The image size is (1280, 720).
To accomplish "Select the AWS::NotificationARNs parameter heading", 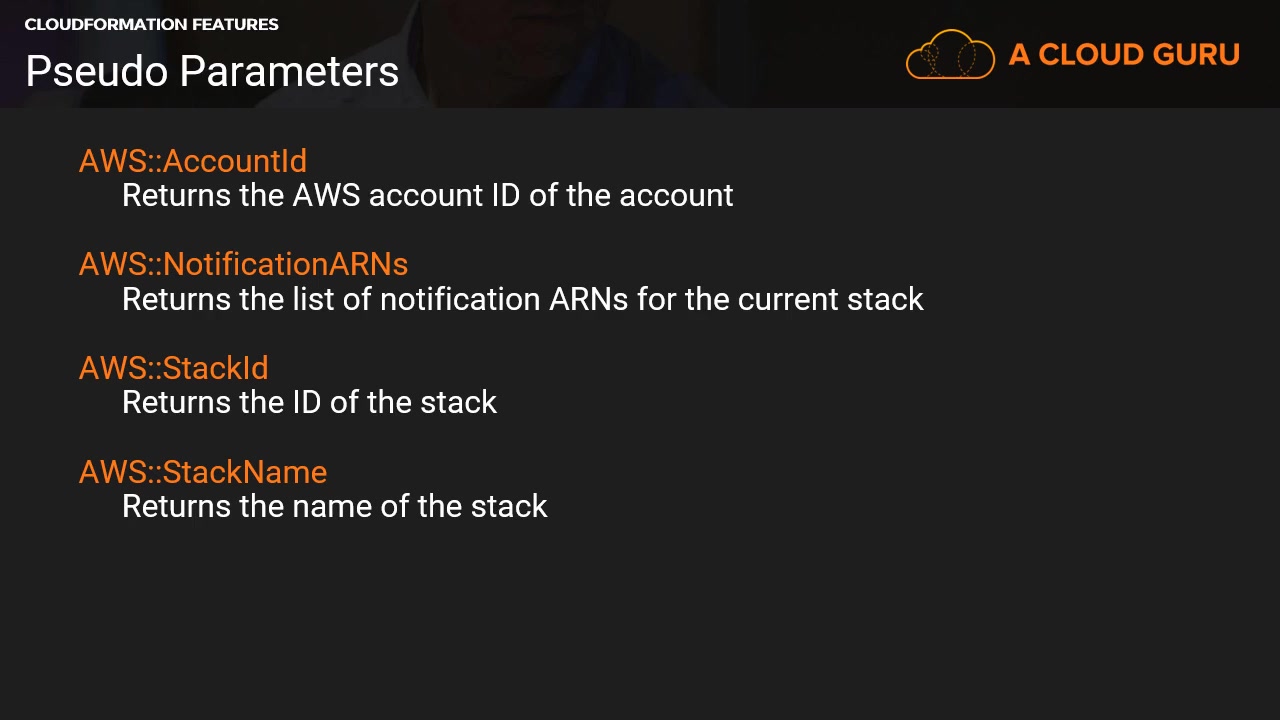I will [x=243, y=264].
